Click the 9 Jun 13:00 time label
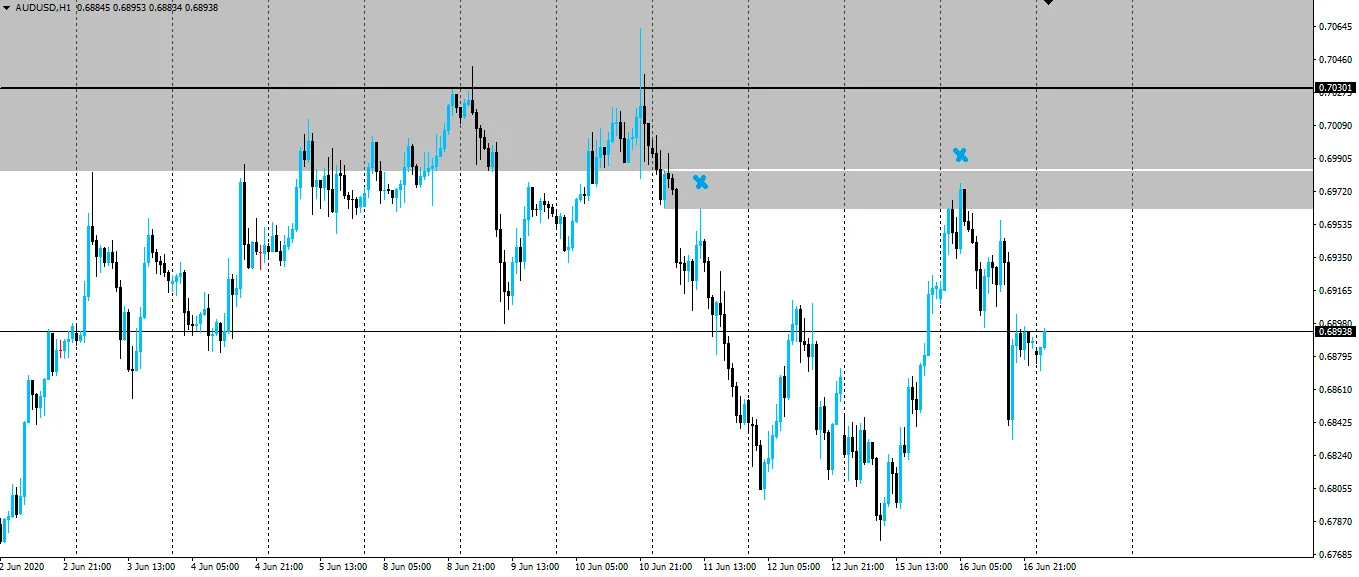Image resolution: width=1359 pixels, height=577 pixels. (x=534, y=567)
